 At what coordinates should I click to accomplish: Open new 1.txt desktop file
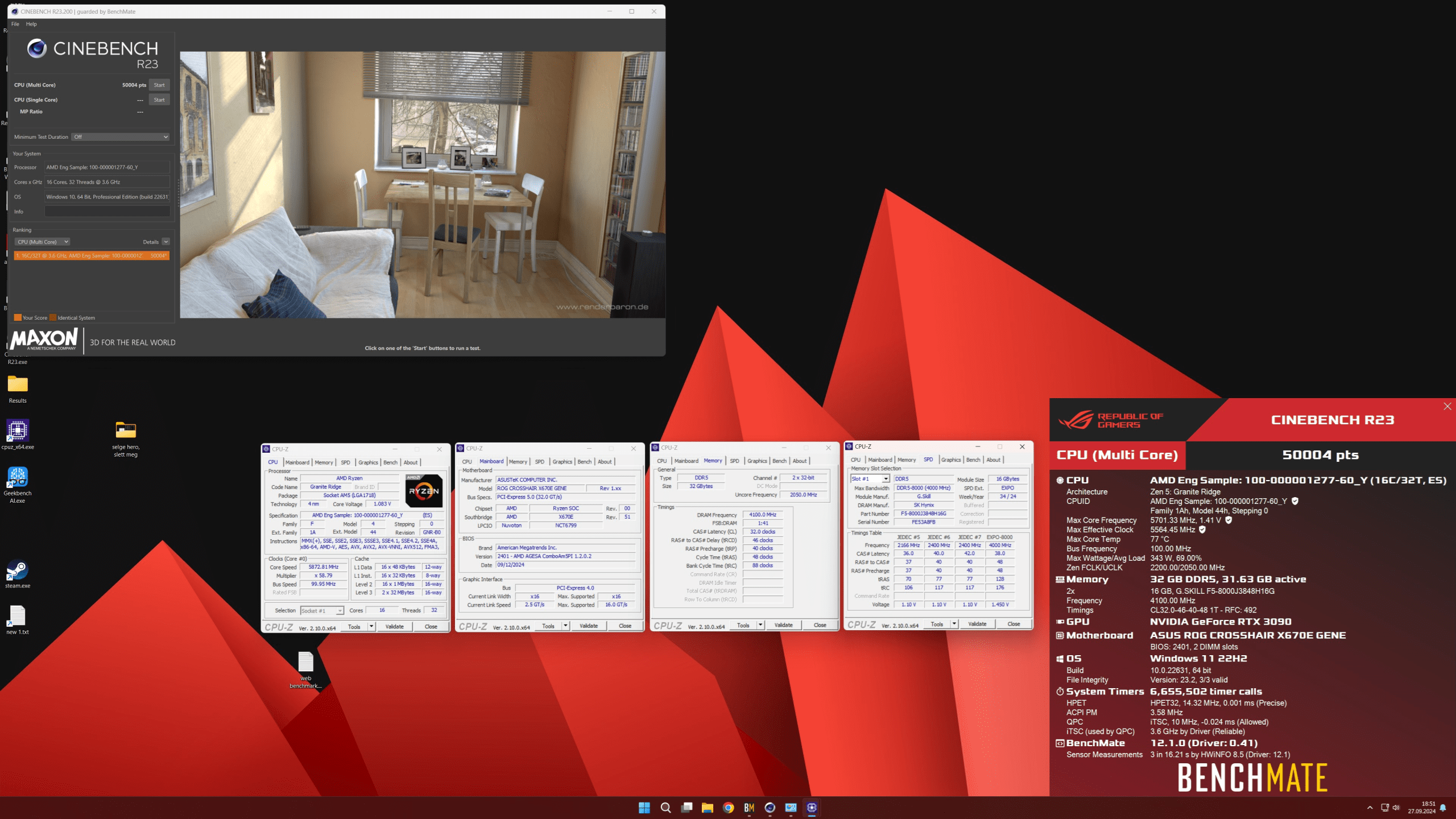coord(18,620)
